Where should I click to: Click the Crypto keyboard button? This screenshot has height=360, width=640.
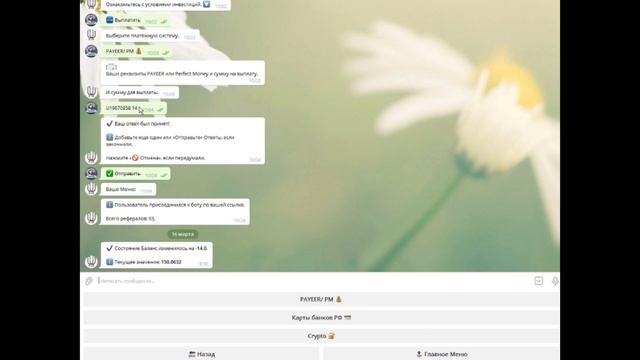tap(321, 336)
